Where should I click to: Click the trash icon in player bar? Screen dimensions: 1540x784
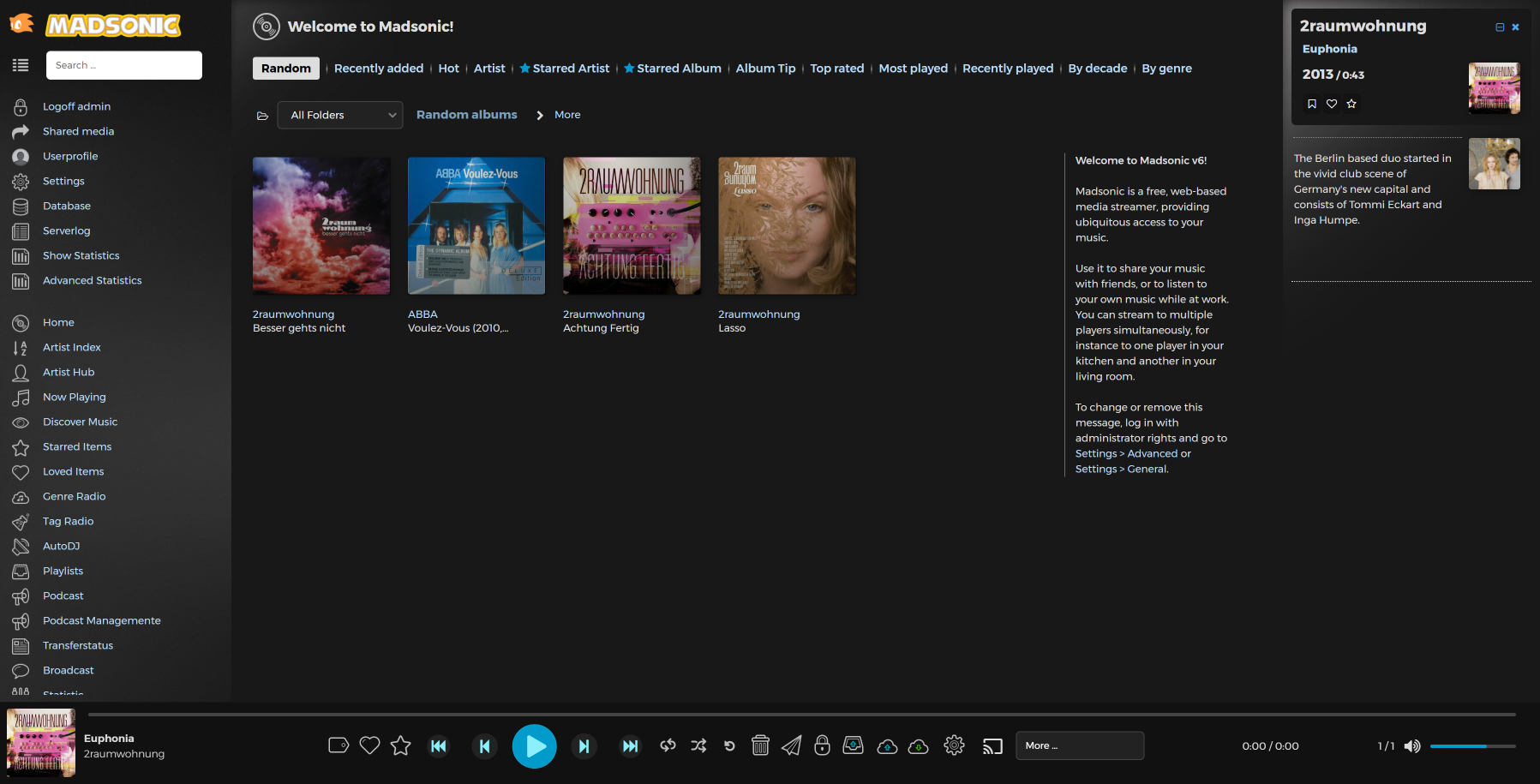pyautogui.click(x=760, y=745)
